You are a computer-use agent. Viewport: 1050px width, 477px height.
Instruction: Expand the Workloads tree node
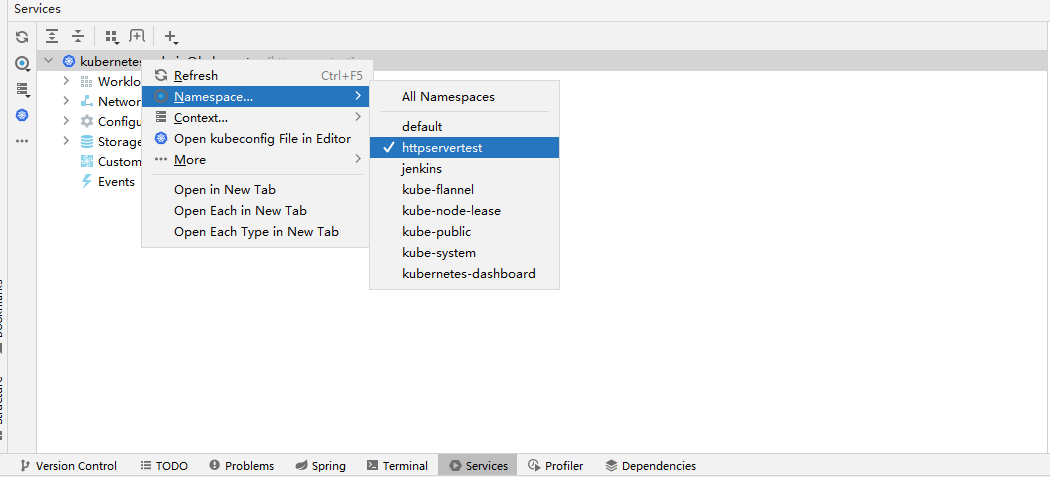[66, 81]
